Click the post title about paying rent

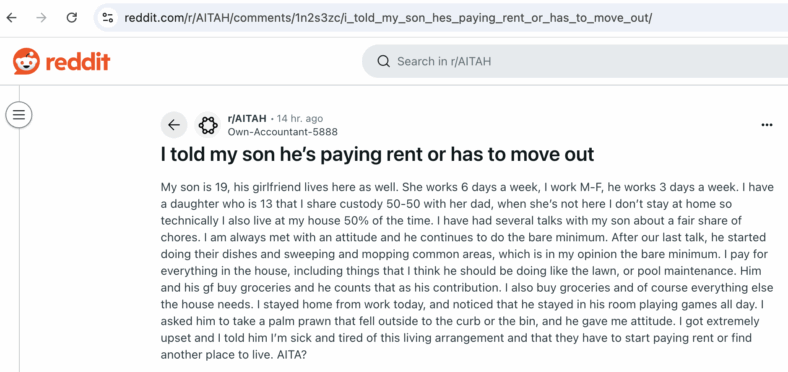pos(377,154)
